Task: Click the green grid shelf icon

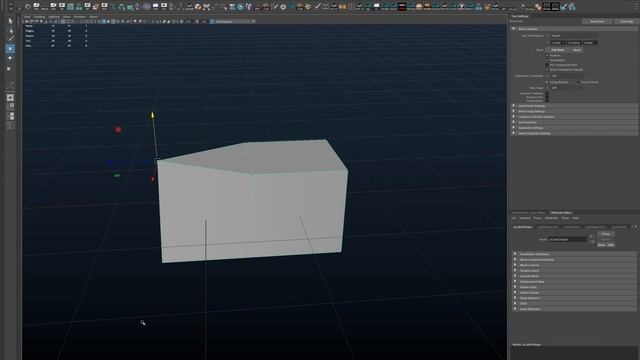Action: pos(71,7)
